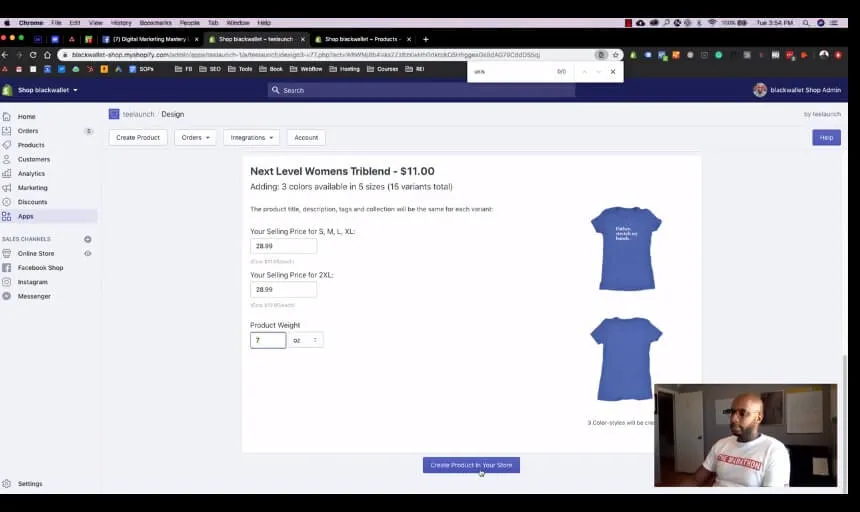Open Marketing section
Viewport: 860px width, 512px height.
pyautogui.click(x=32, y=187)
